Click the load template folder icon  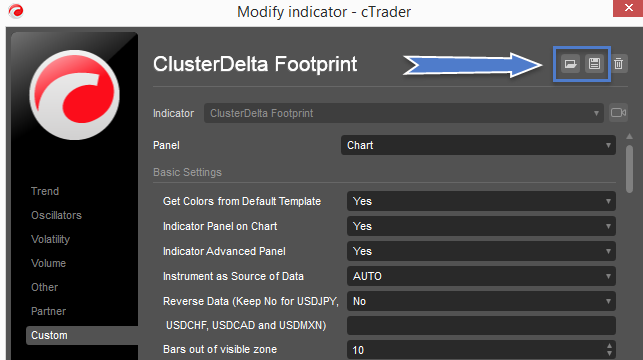point(570,64)
